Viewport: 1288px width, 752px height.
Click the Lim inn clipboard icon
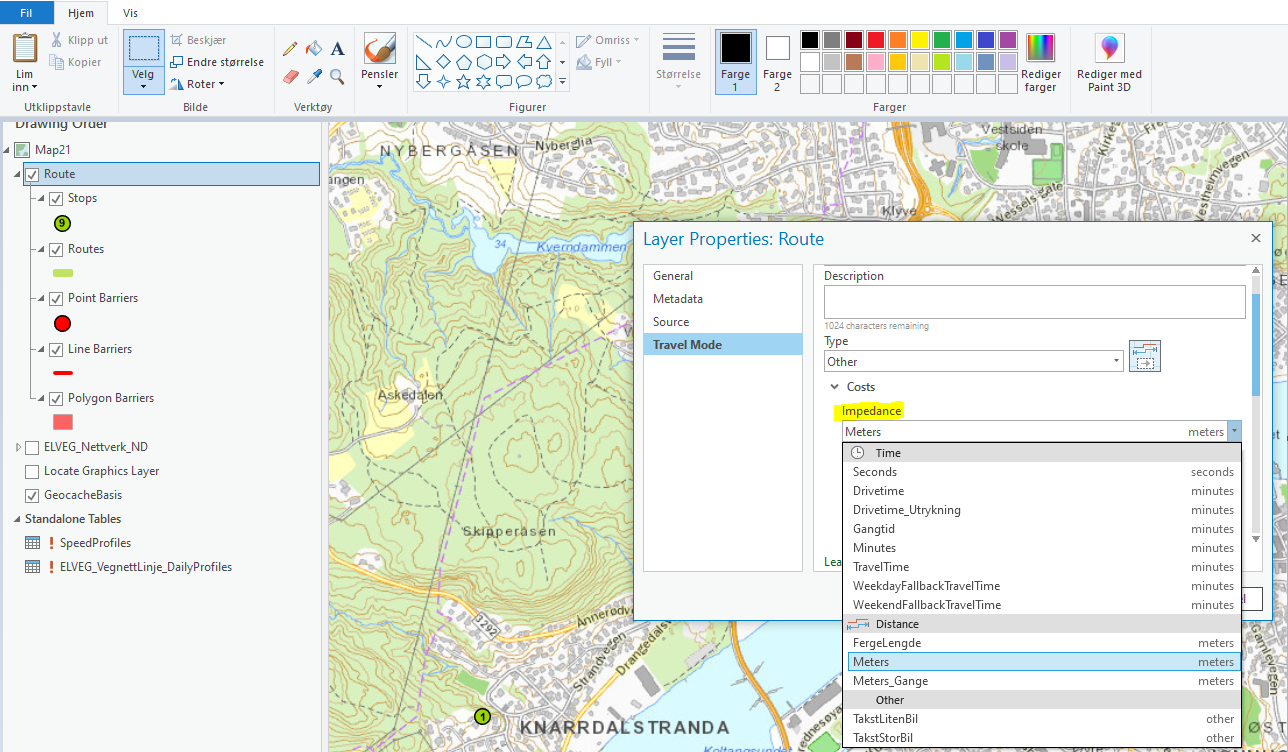click(x=25, y=48)
